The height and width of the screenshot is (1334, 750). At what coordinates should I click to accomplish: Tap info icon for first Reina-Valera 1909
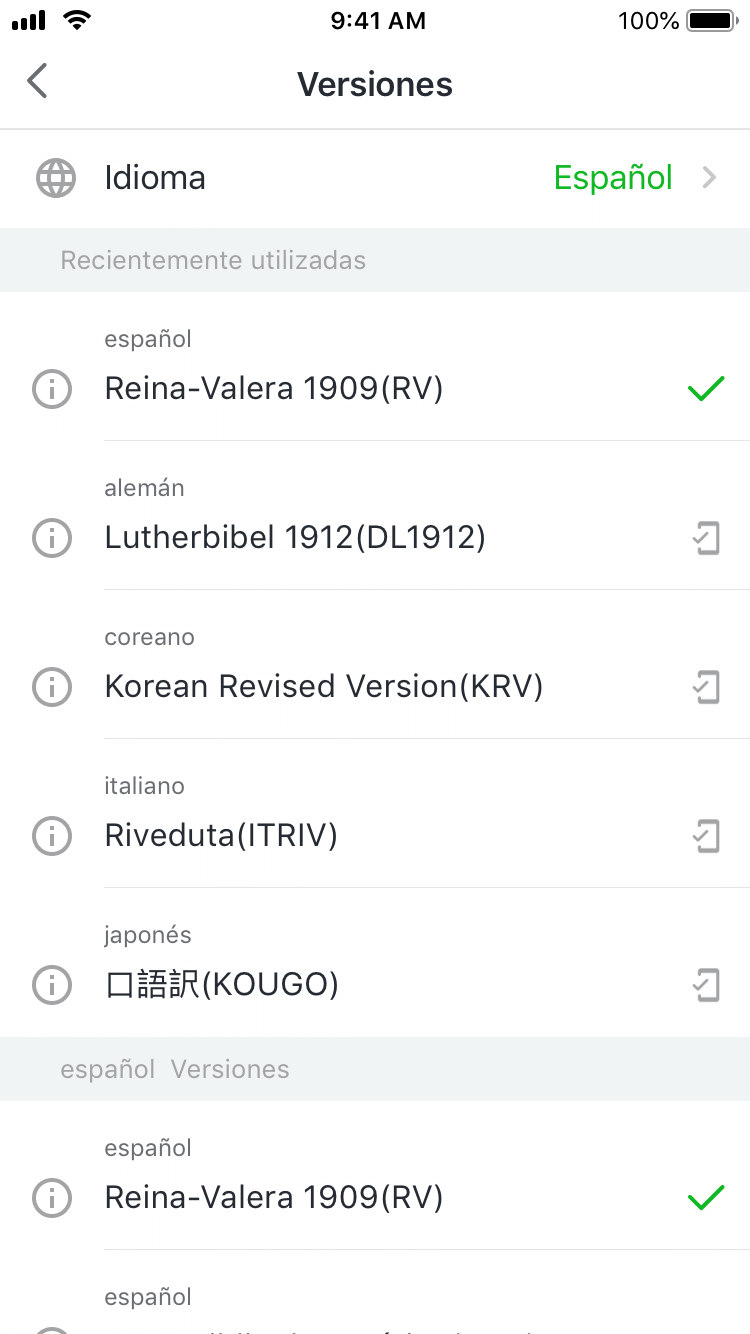(x=52, y=389)
